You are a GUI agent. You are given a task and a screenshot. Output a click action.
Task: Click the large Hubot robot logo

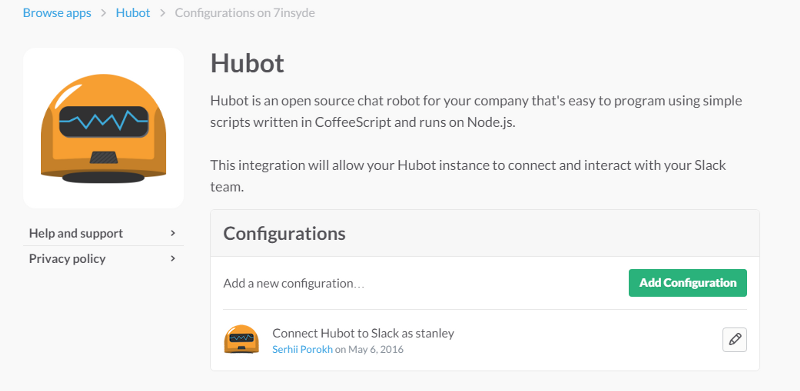point(104,128)
